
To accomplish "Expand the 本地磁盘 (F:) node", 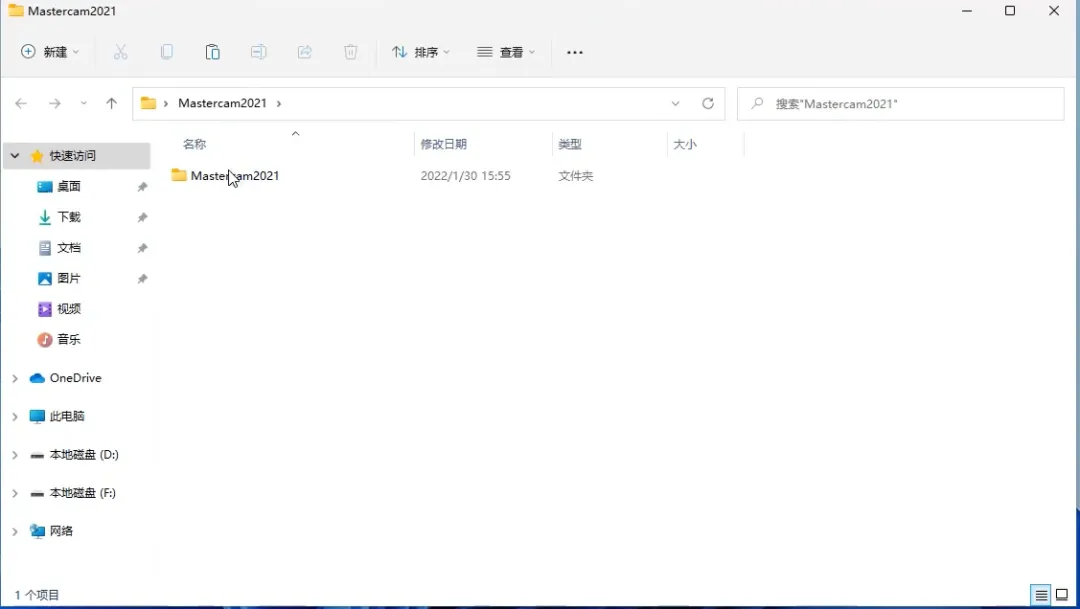I will (x=14, y=493).
